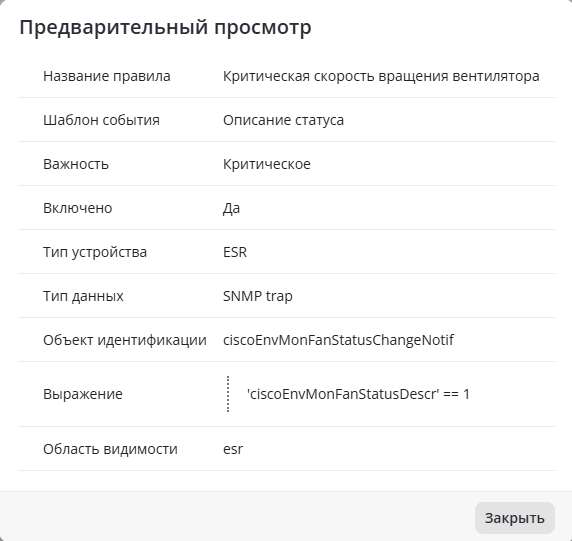The image size is (572, 541).
Task: Select the ESR device type value
Action: pos(235,252)
